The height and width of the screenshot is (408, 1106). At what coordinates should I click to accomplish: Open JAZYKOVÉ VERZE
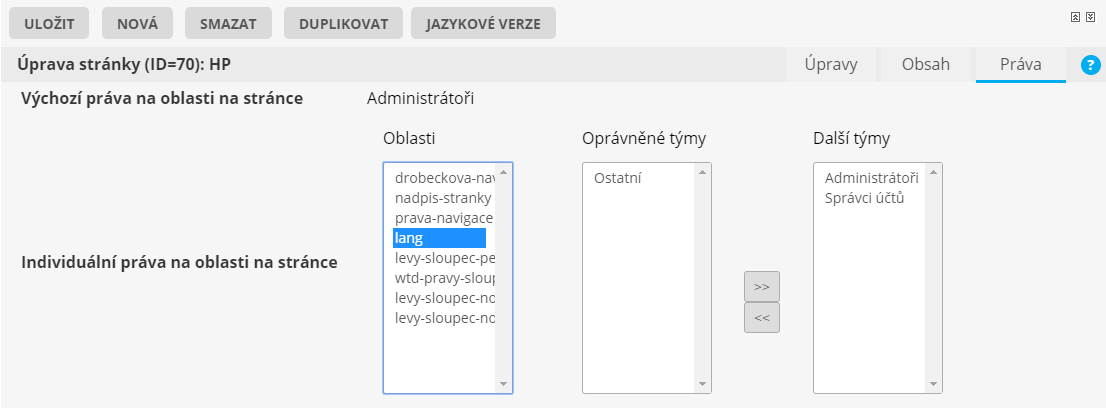point(483,24)
